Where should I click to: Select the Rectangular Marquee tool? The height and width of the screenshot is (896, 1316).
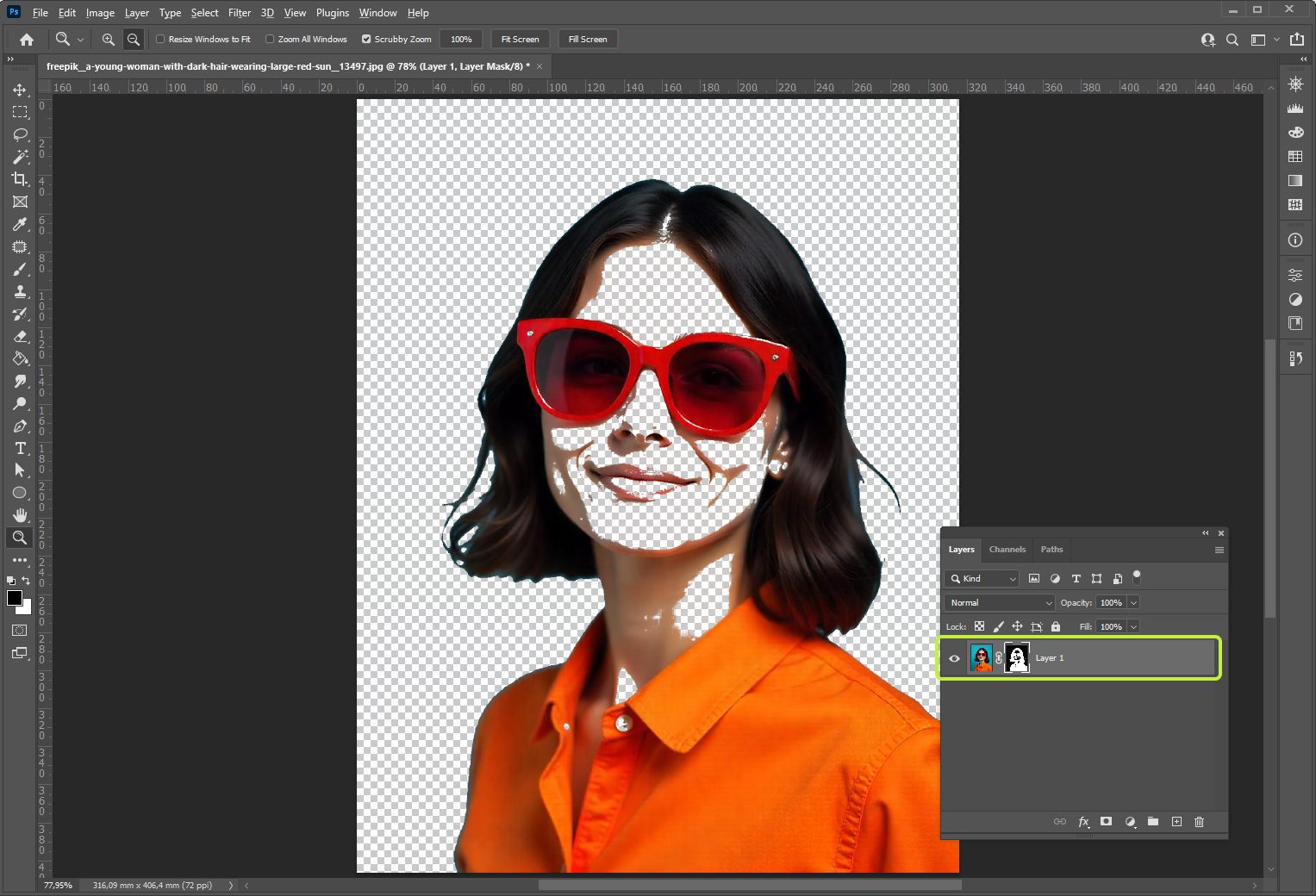(20, 112)
